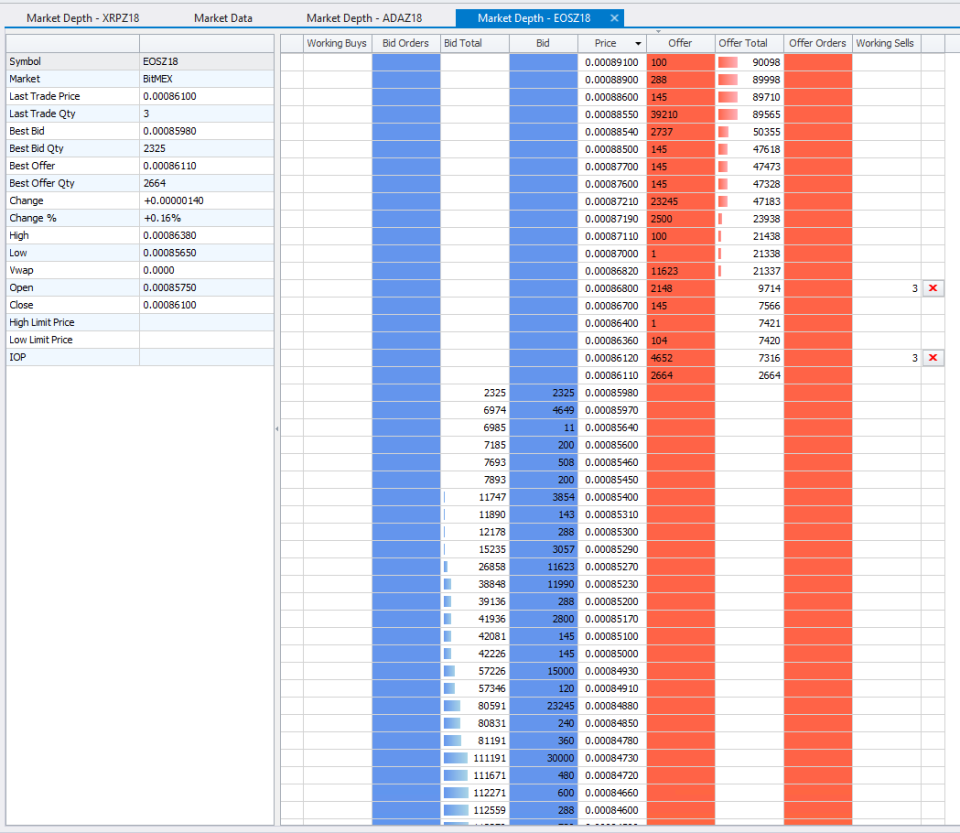
Task: Close the Market Depth - EOSZ18 tab
Action: (613, 17)
